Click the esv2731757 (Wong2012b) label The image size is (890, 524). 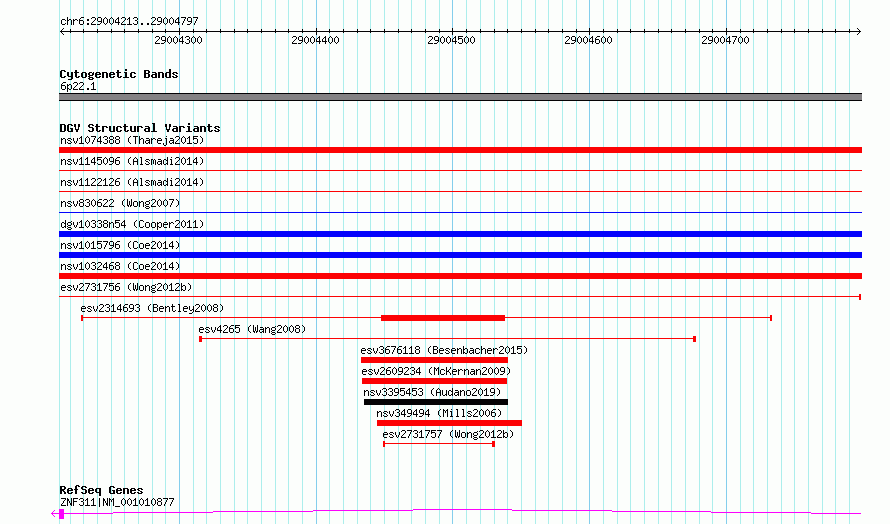coord(448,434)
